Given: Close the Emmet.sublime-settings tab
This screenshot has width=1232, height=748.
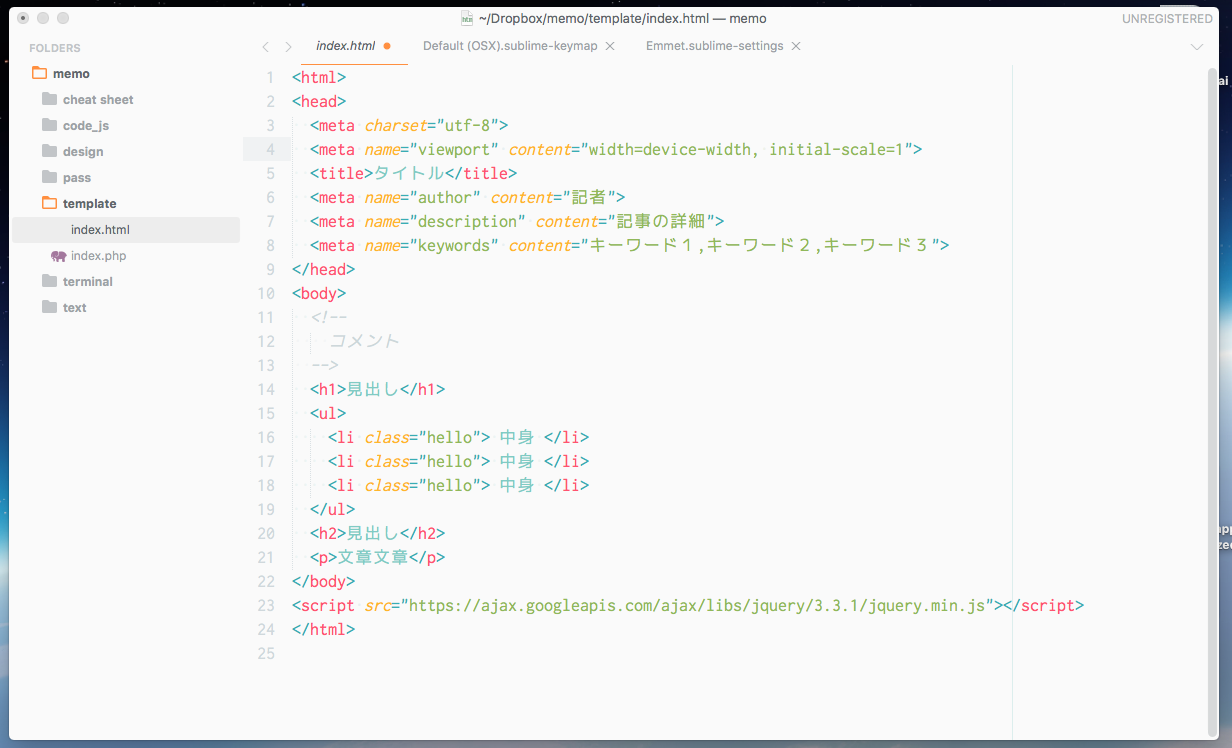Looking at the screenshot, I should 796,46.
